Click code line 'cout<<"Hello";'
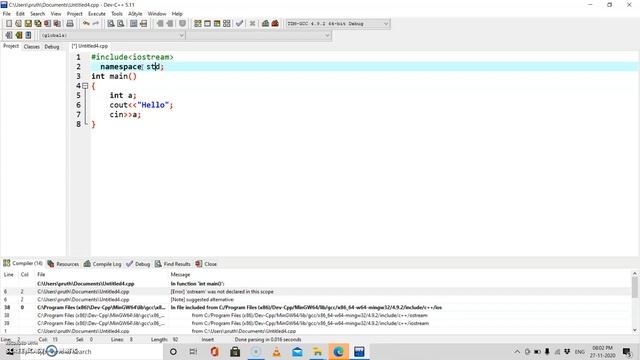This screenshot has width=640, height=360. 141,105
